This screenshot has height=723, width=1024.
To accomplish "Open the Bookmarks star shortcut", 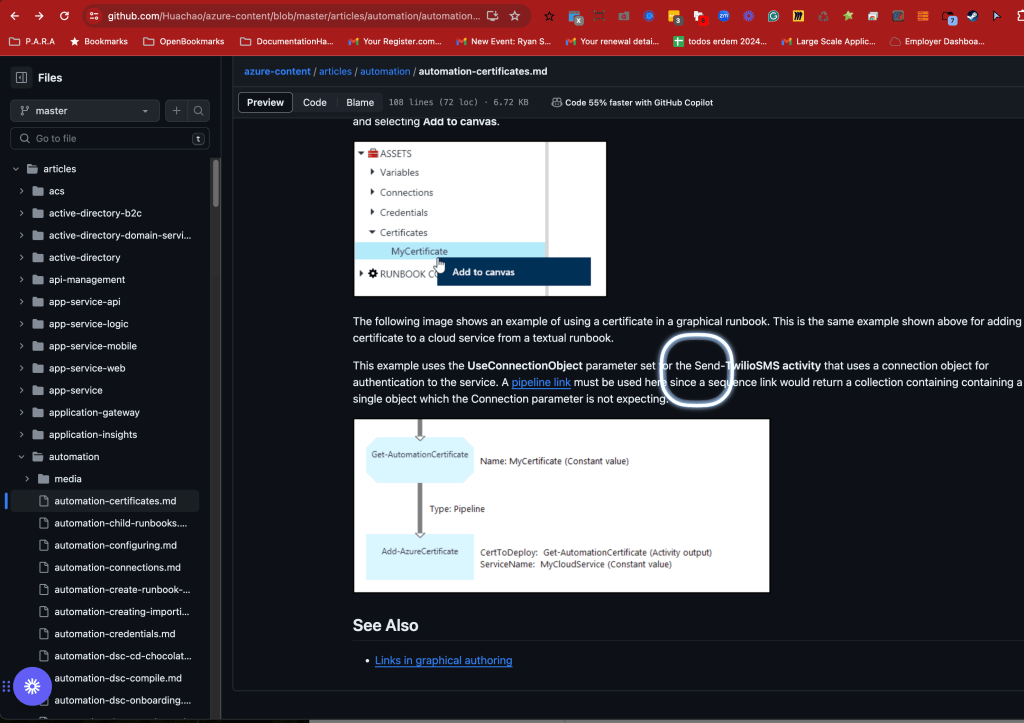I will (x=99, y=41).
